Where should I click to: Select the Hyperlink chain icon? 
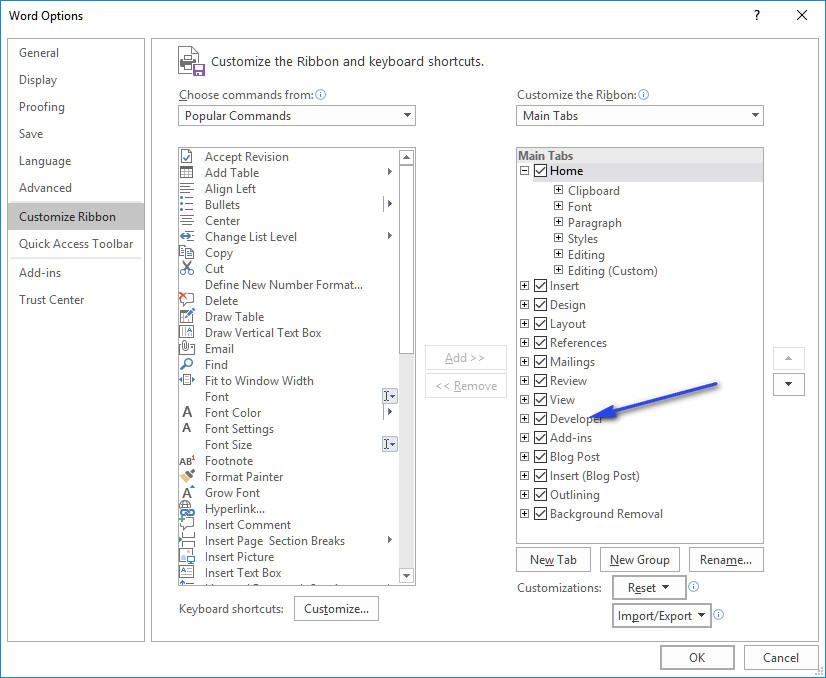(x=186, y=508)
